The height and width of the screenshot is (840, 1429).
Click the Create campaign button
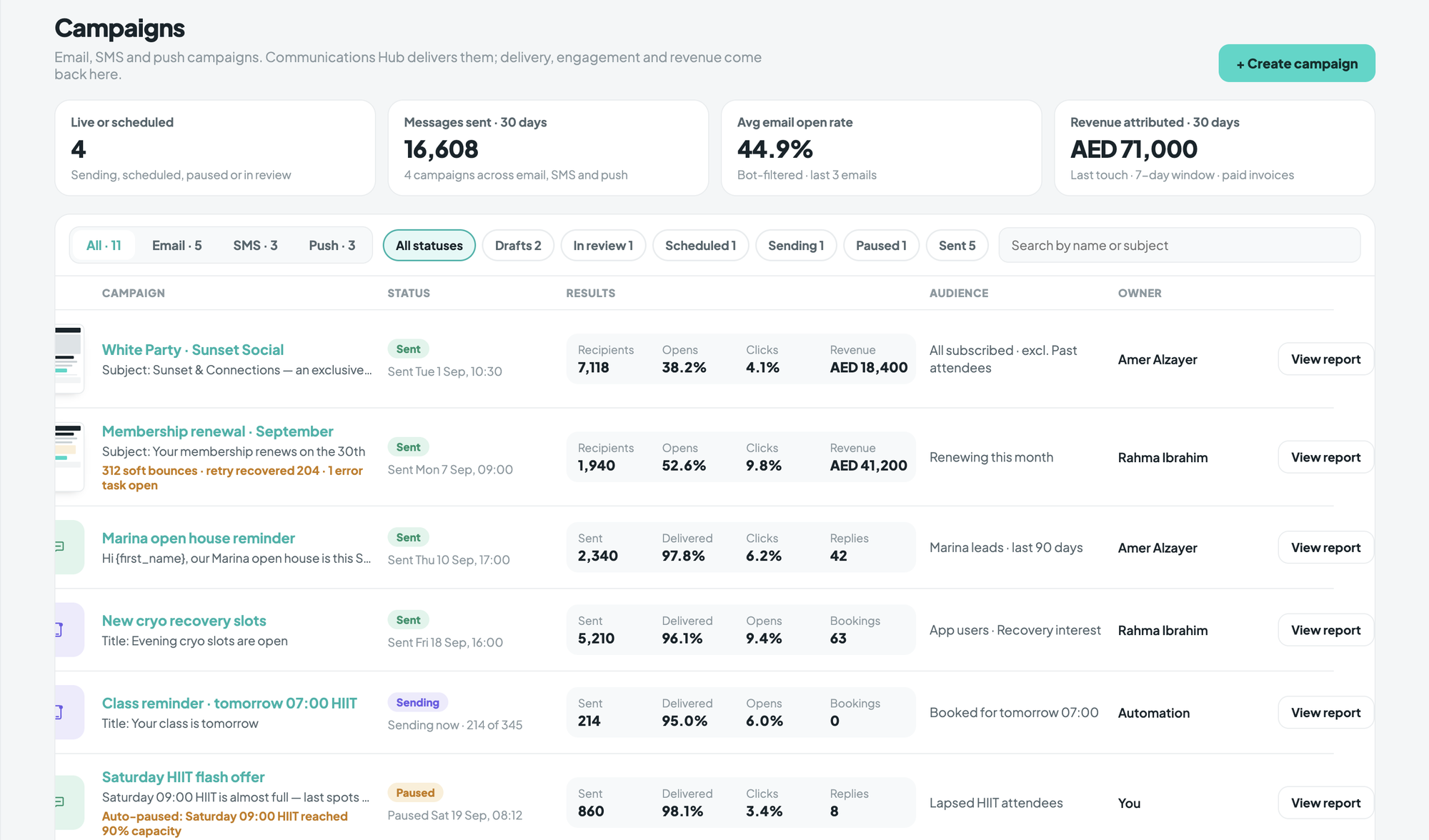pos(1297,64)
